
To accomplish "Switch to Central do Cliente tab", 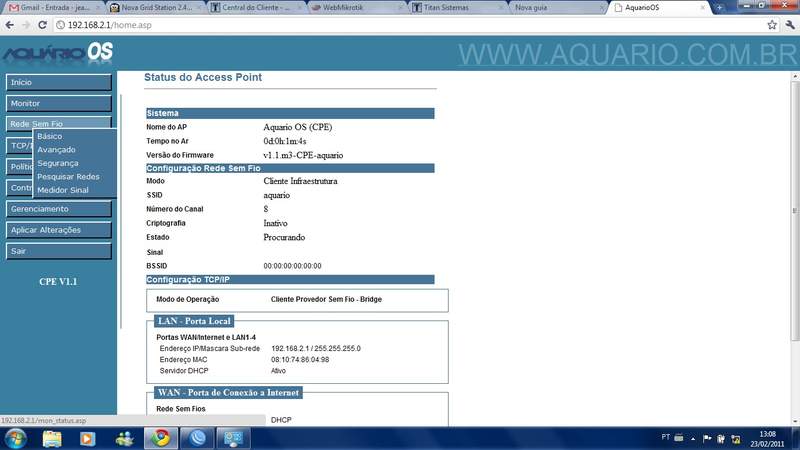I will click(255, 8).
